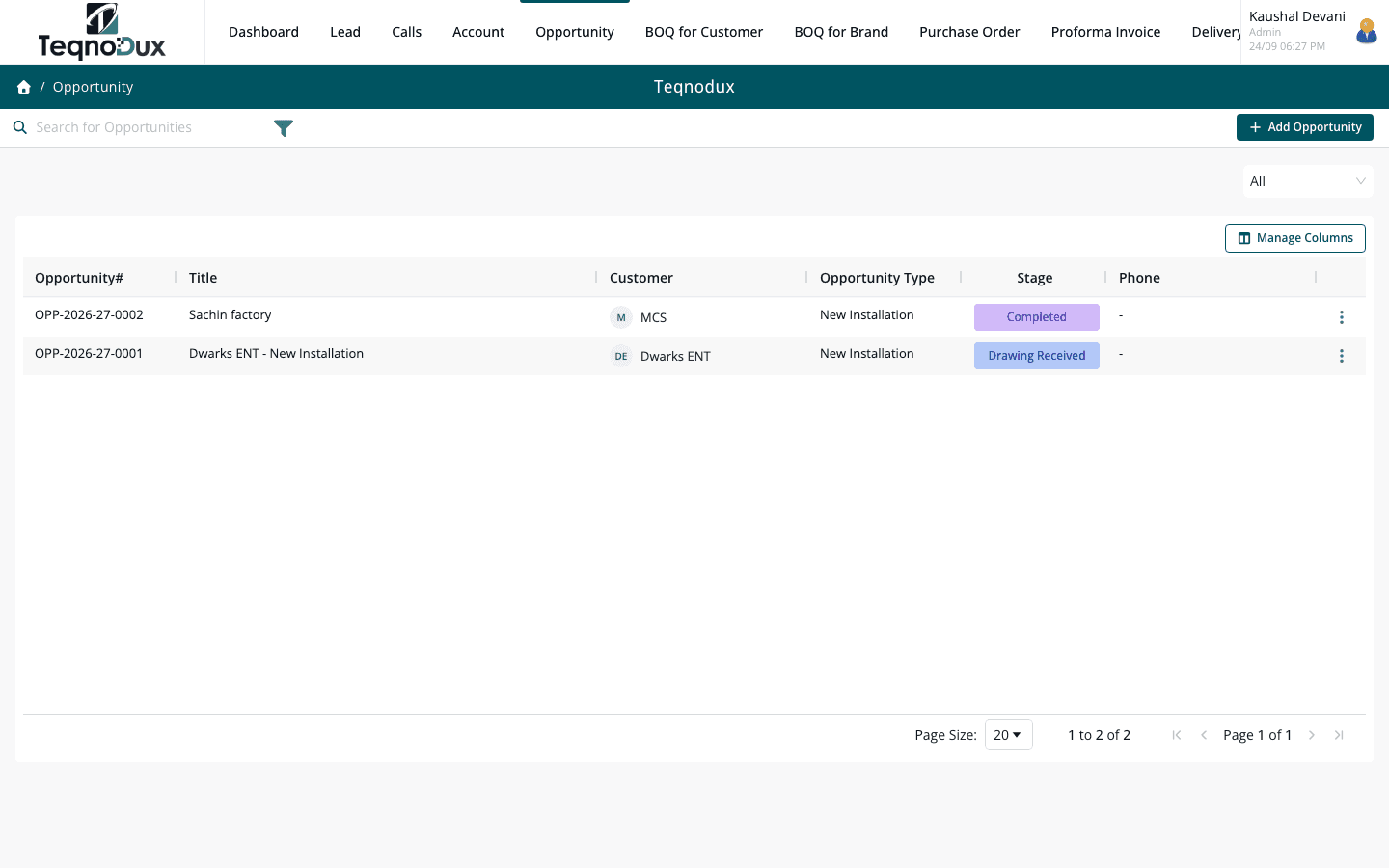Go to home via breadcrumb house icon

point(24,87)
